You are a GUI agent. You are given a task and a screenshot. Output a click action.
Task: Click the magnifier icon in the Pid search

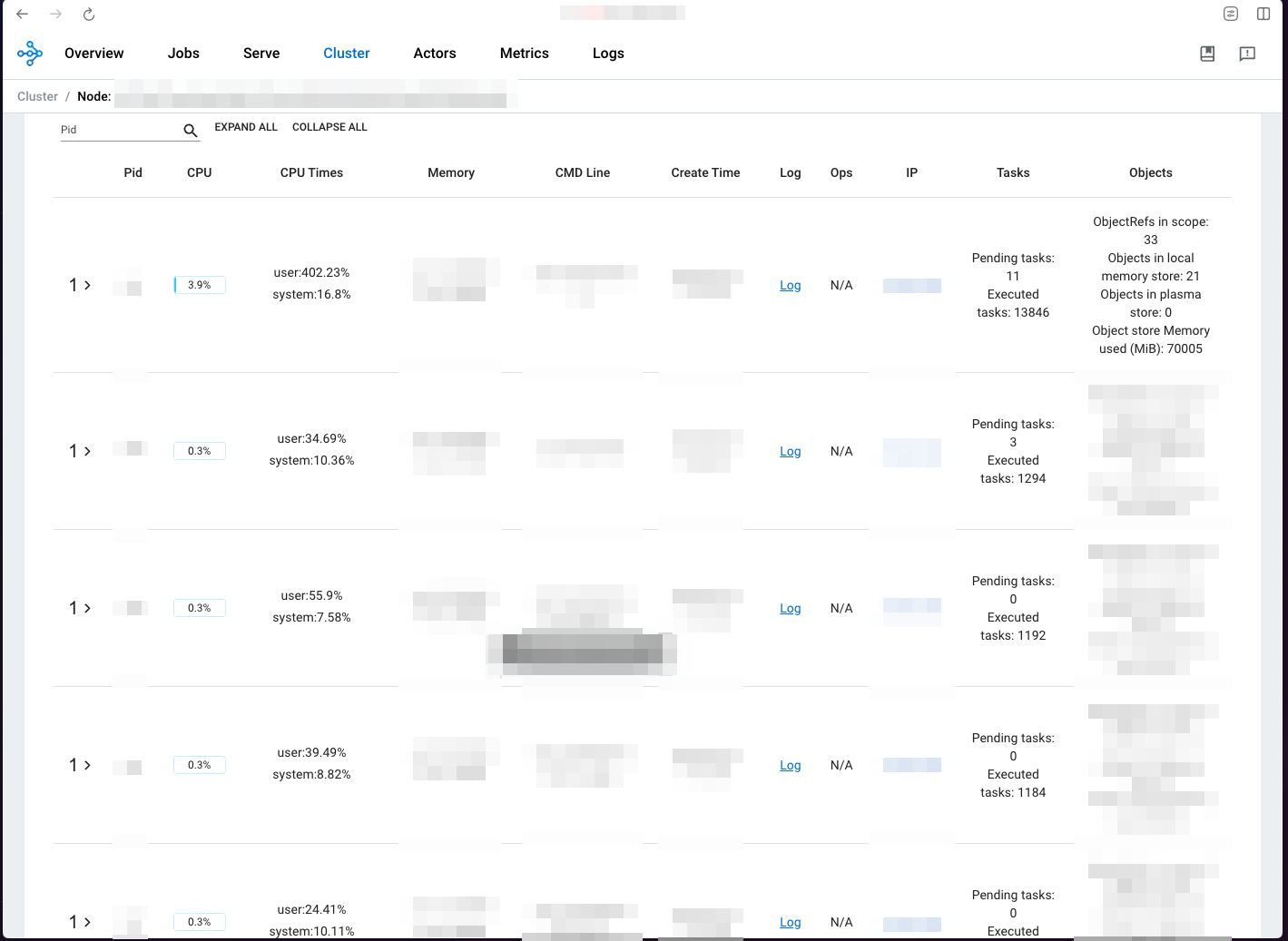pyautogui.click(x=191, y=130)
